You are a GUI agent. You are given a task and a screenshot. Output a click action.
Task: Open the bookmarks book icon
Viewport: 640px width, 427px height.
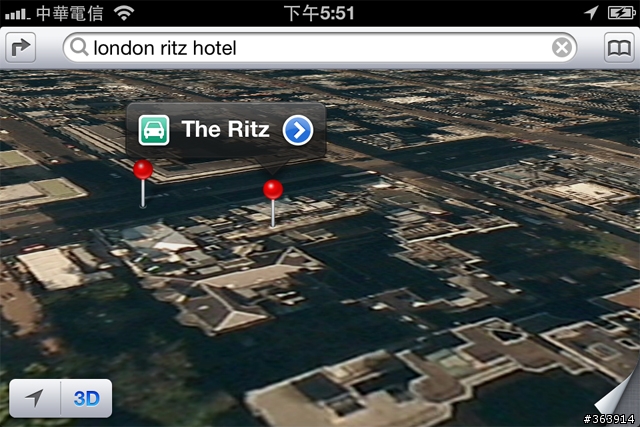click(x=619, y=48)
